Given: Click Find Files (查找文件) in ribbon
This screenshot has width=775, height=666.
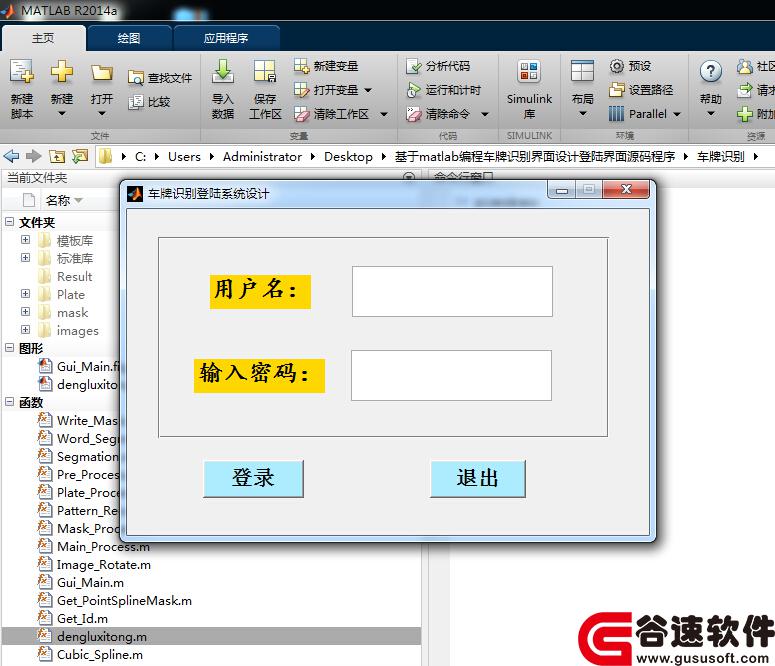Looking at the screenshot, I should tap(160, 78).
